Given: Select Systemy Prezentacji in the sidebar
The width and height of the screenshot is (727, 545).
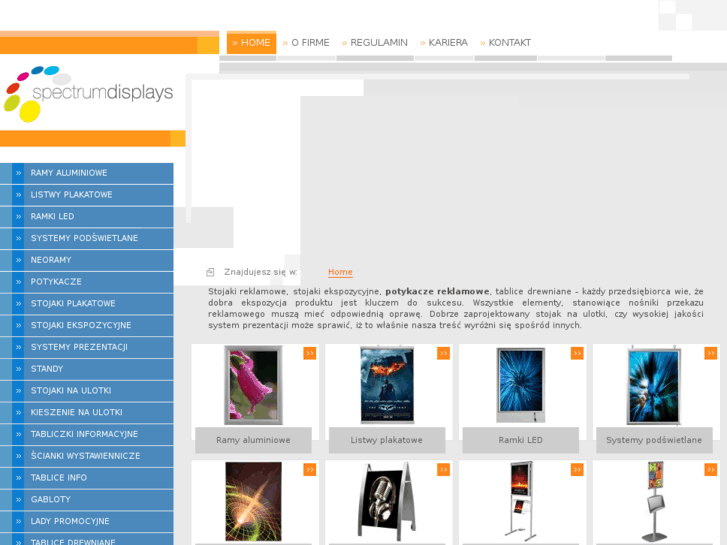Looking at the screenshot, I should click(x=87, y=347).
